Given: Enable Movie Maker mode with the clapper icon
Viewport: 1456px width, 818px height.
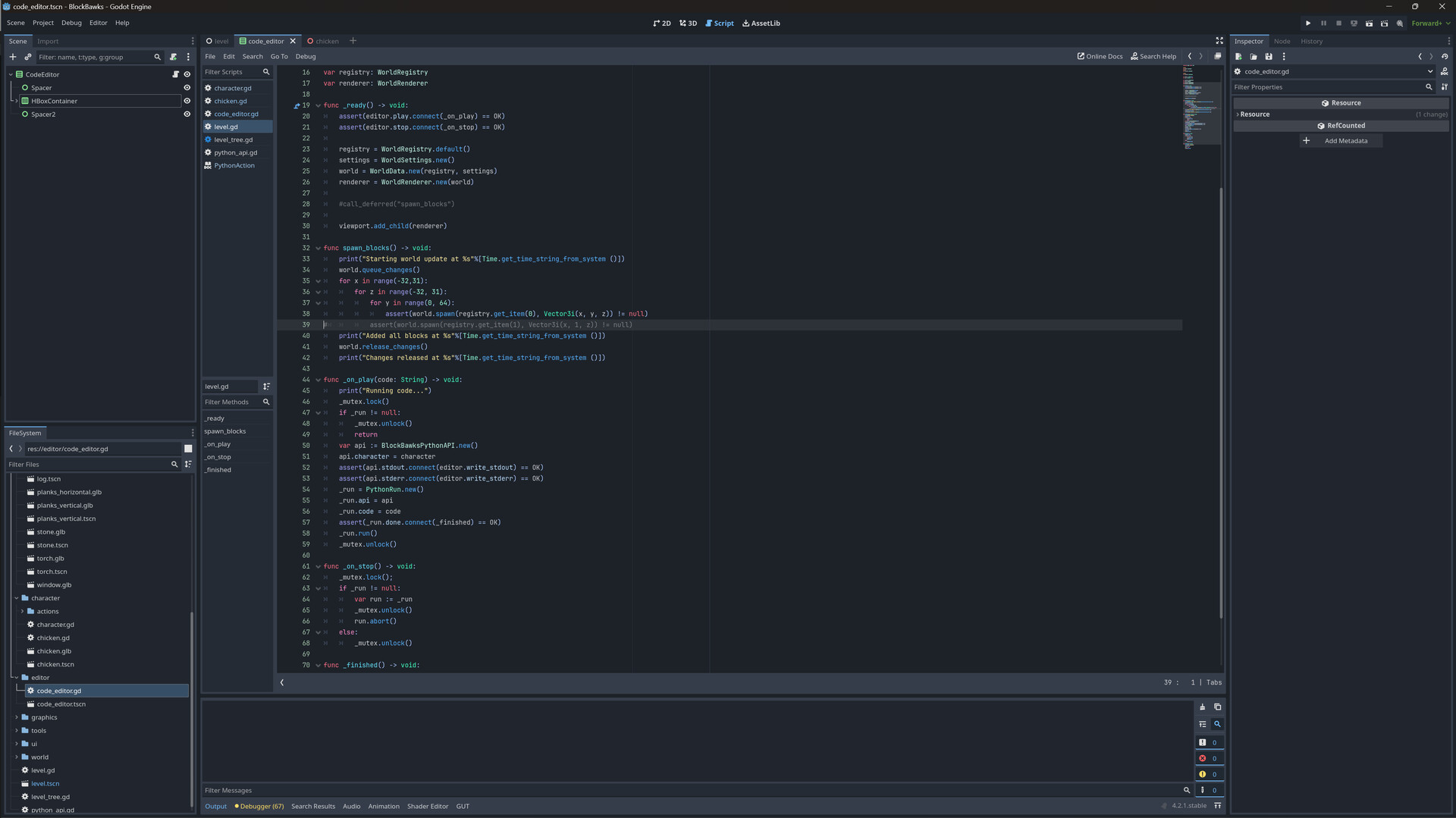Looking at the screenshot, I should click(1384, 24).
